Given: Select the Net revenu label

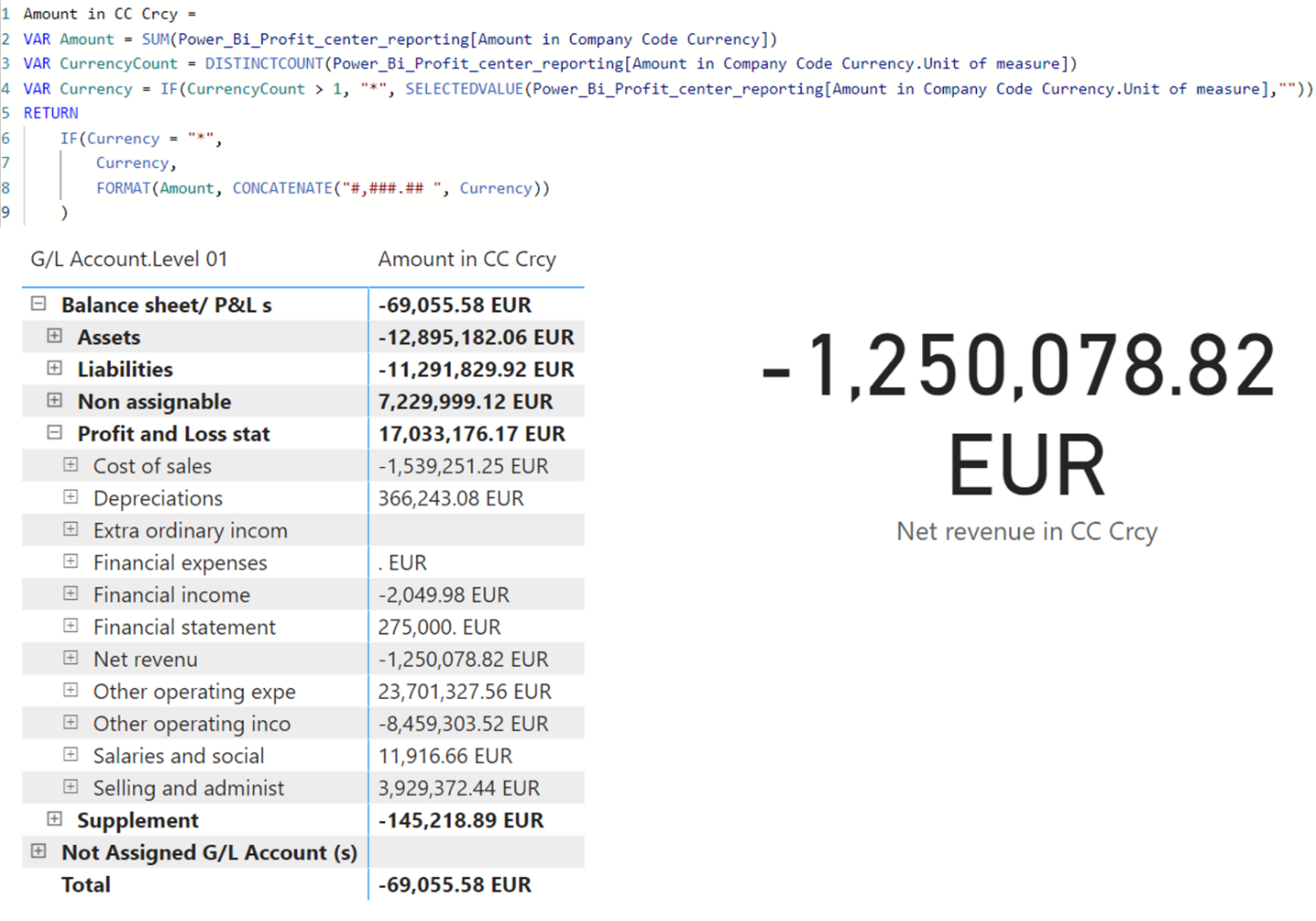Looking at the screenshot, I should coord(145,660).
